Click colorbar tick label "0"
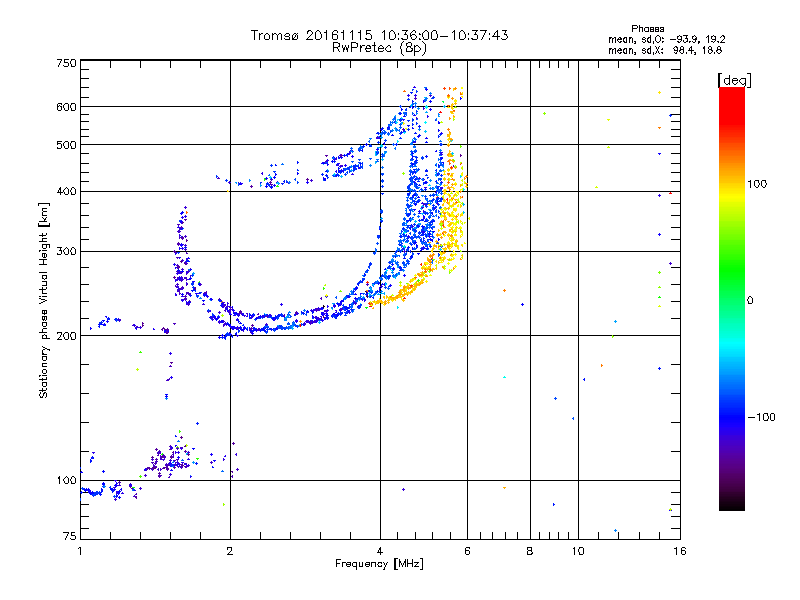This screenshot has height=600, width=800. click(x=750, y=300)
